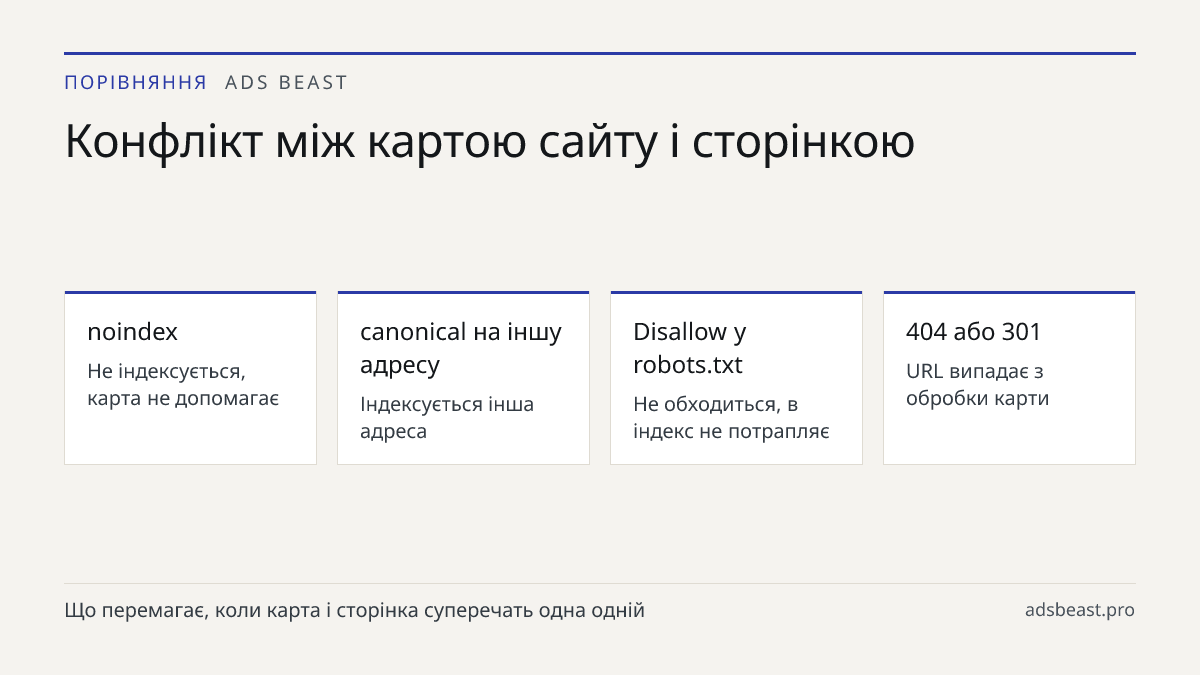Image resolution: width=1200 pixels, height=675 pixels.
Task: Click 'URL випадає з обробки карти' description
Action: [978, 385]
